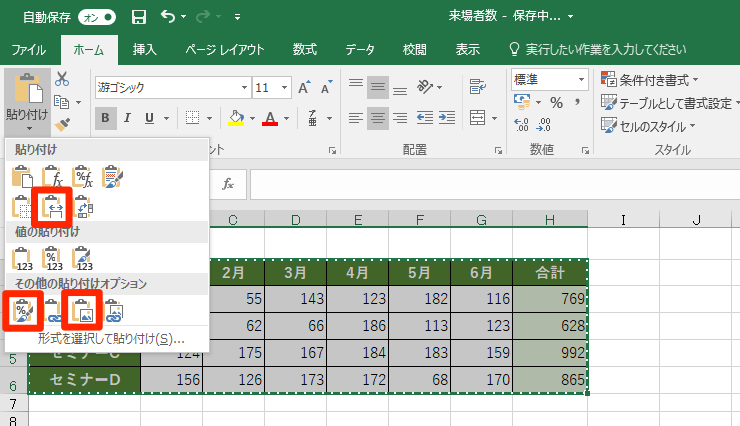The height and width of the screenshot is (426, 740).
Task: Click the save disk icon
Action: point(139,17)
